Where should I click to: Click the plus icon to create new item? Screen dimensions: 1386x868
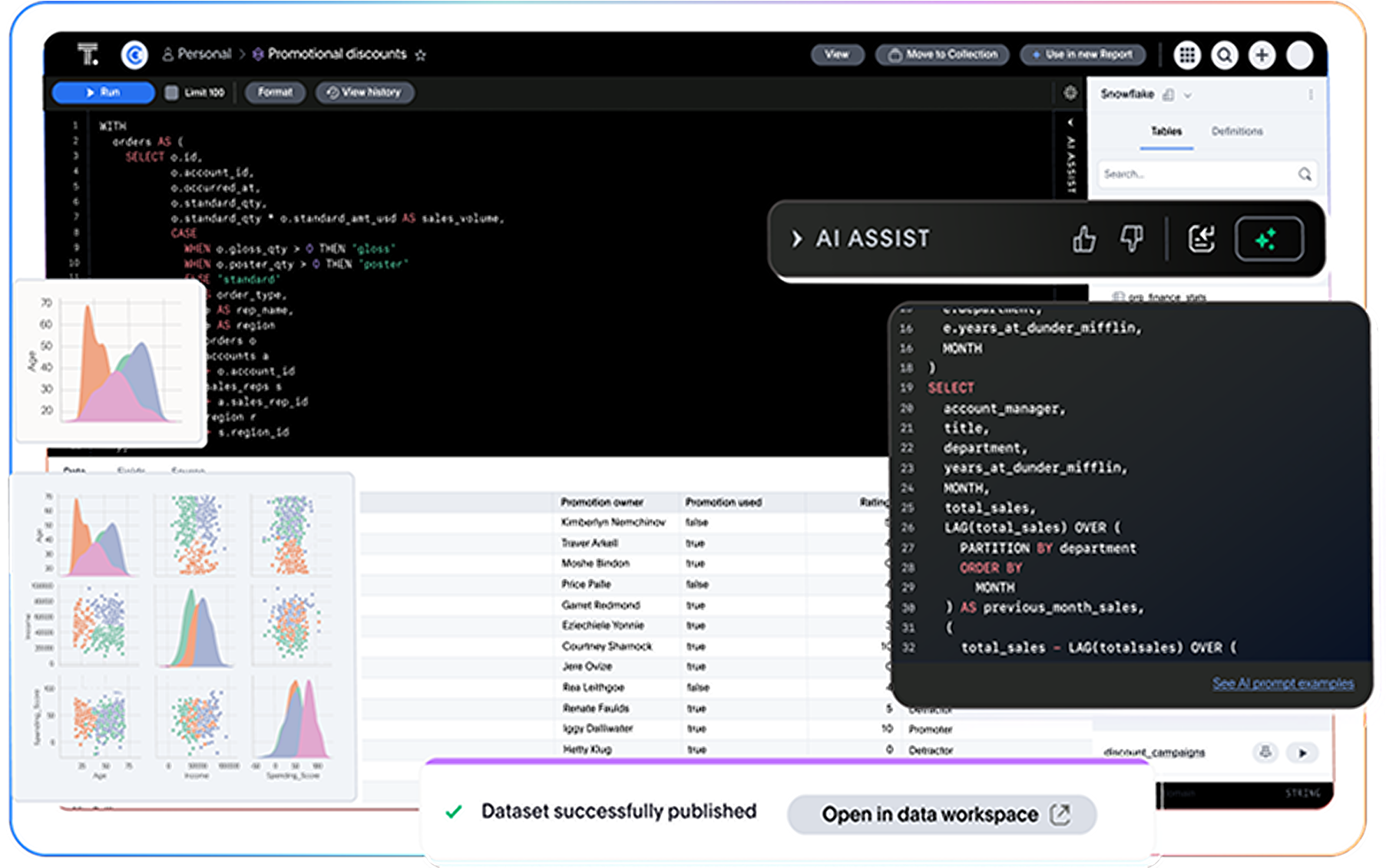[1261, 55]
